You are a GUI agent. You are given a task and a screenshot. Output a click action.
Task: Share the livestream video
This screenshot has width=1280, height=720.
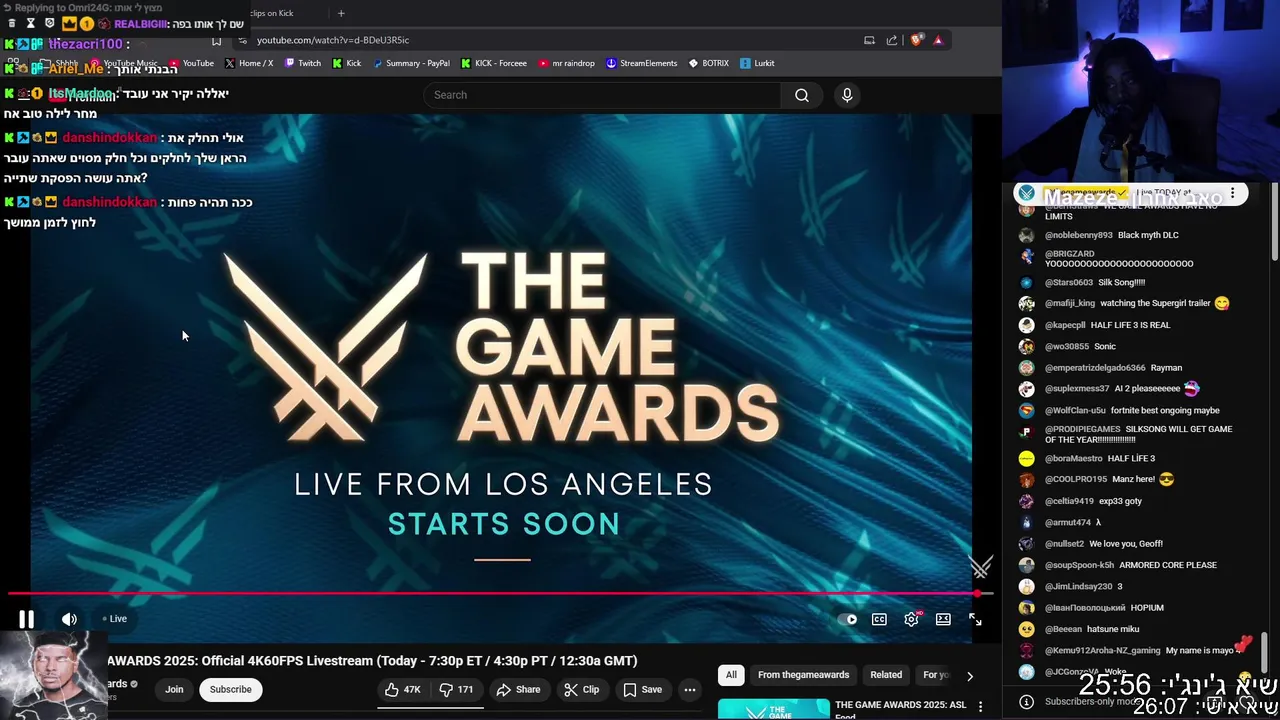coord(518,689)
